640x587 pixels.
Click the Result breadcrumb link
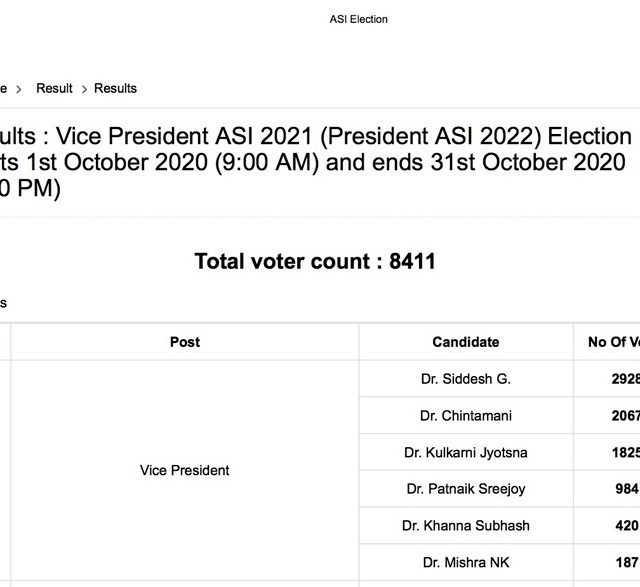coord(54,88)
